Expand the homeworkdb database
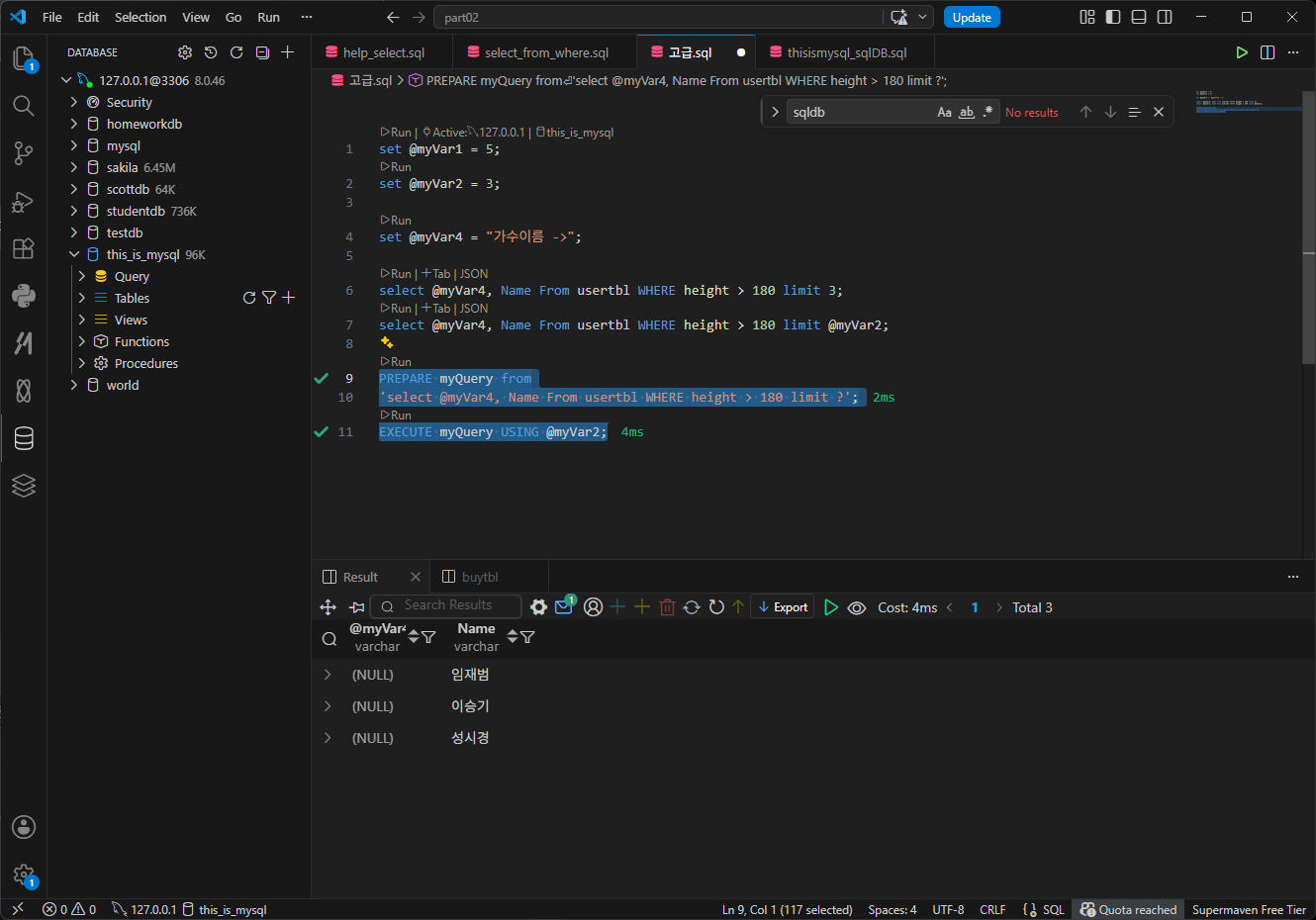 pos(74,124)
